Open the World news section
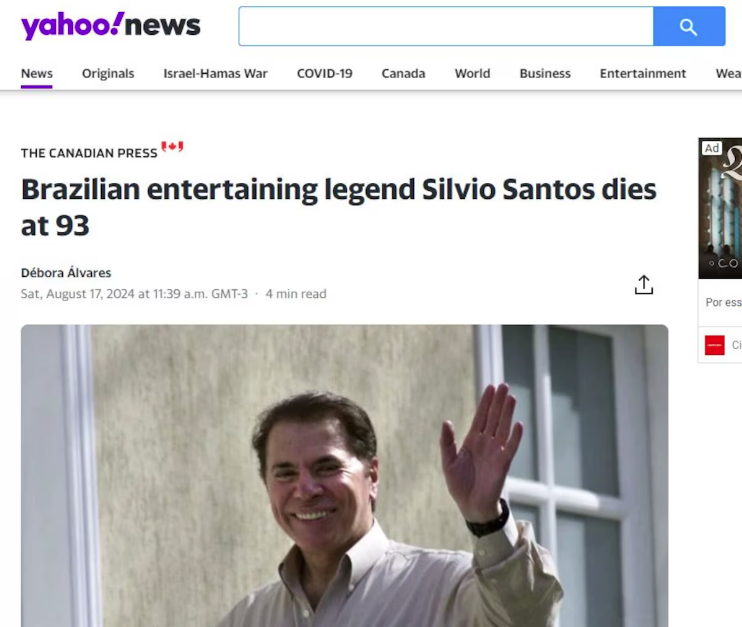The width and height of the screenshot is (742, 627). (472, 74)
